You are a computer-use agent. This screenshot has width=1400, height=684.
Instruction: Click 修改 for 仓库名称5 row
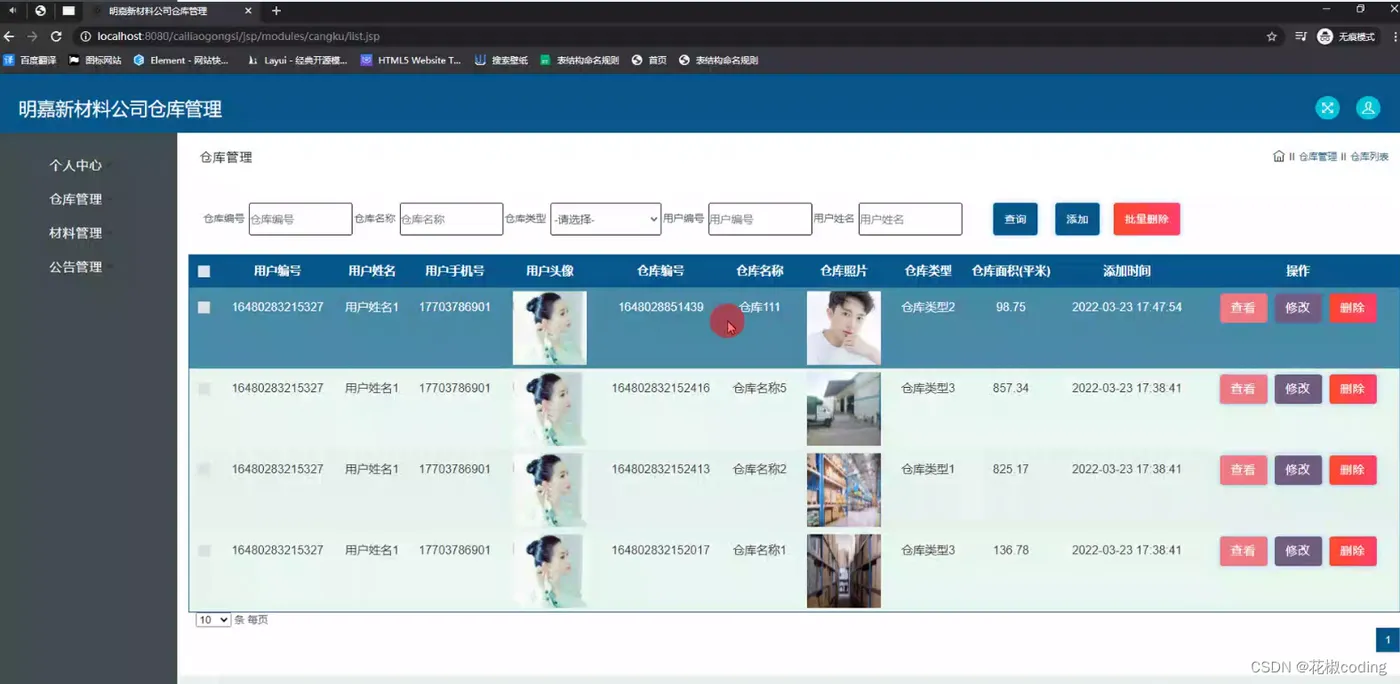[x=1298, y=389]
